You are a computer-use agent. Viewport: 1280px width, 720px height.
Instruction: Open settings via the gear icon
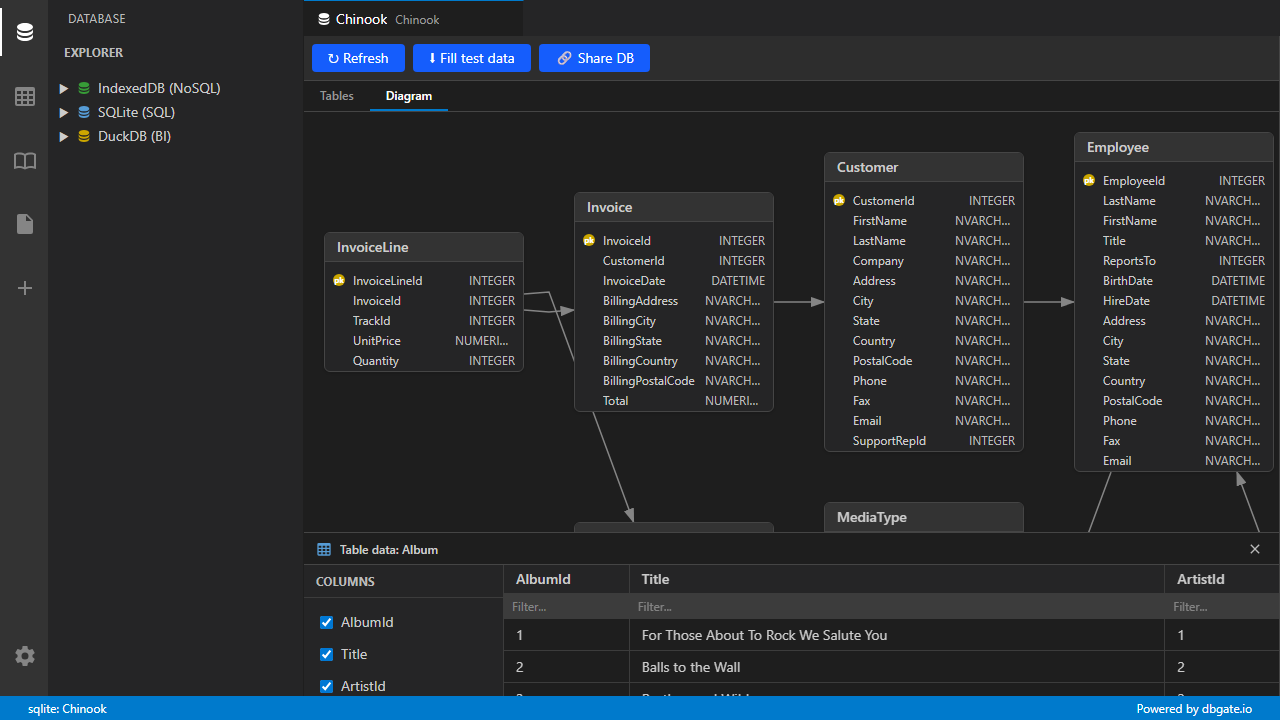pyautogui.click(x=24, y=656)
